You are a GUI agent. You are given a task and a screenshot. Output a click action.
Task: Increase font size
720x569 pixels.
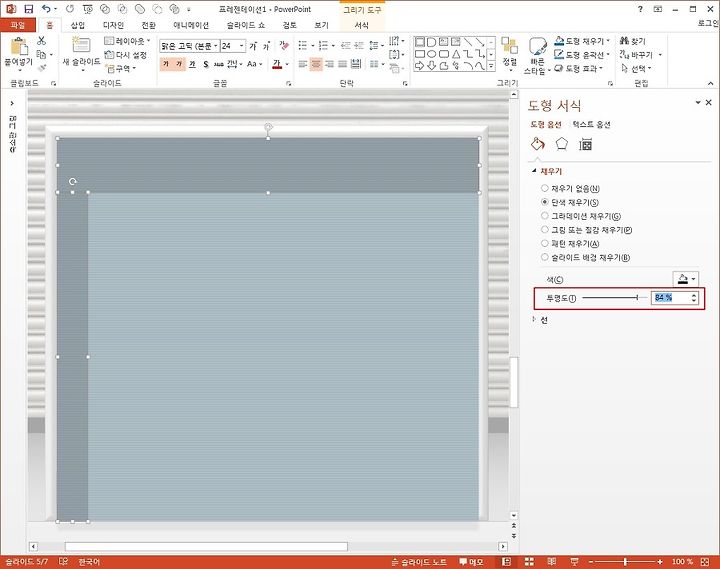pyautogui.click(x=253, y=46)
